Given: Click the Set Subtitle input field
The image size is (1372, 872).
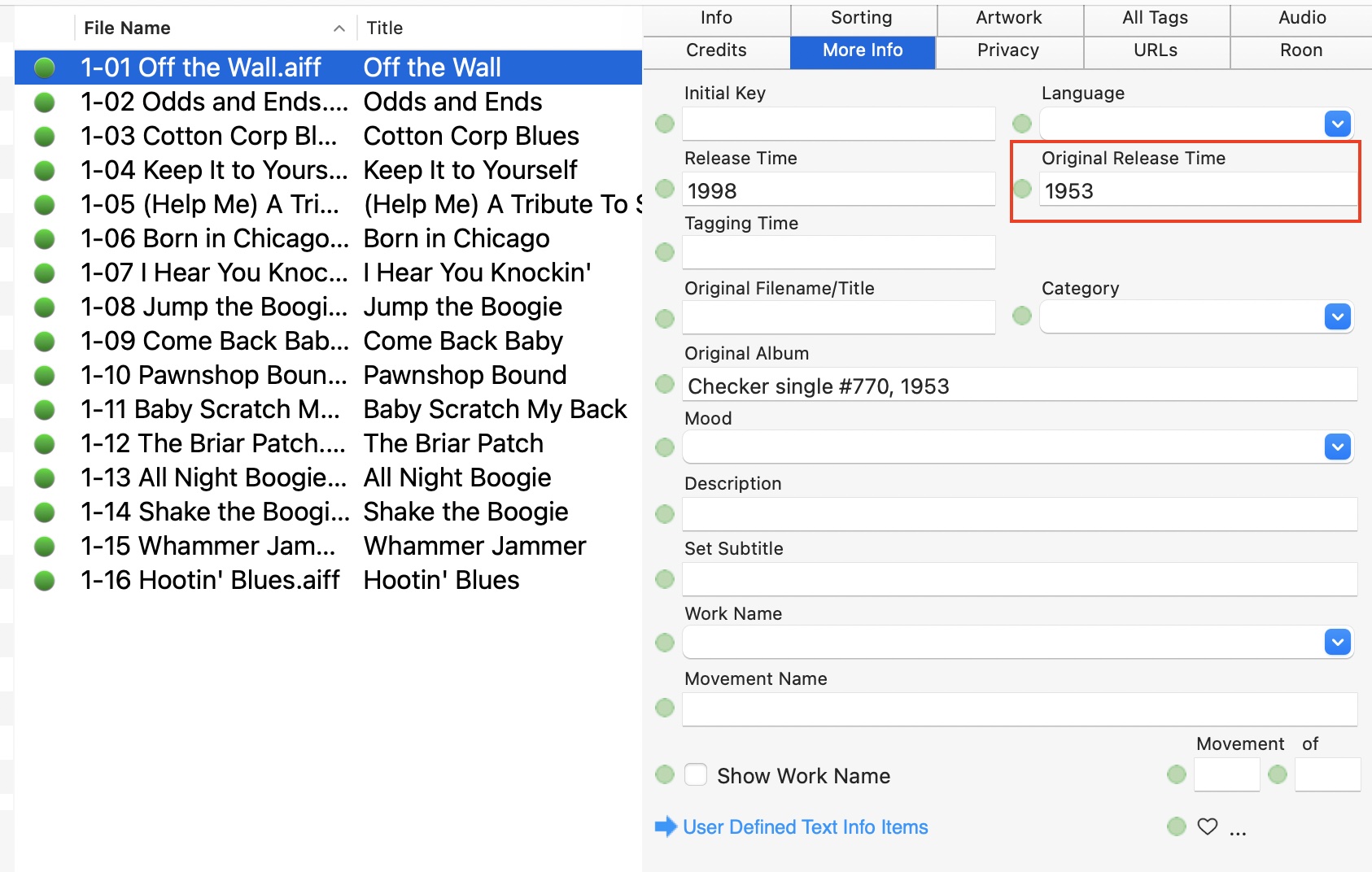Looking at the screenshot, I should 1020,579.
